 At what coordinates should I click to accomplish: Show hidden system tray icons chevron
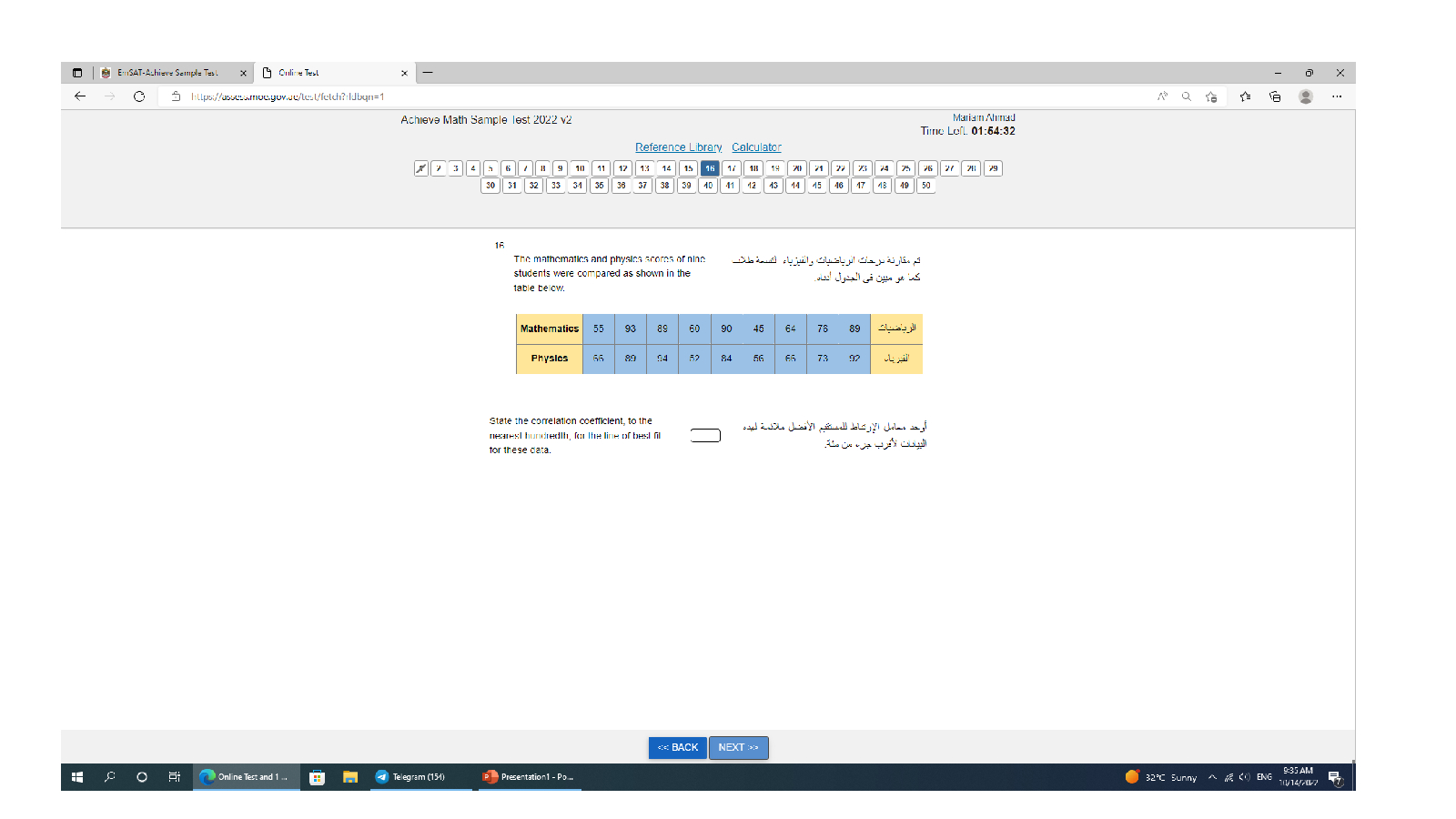pyautogui.click(x=1212, y=777)
